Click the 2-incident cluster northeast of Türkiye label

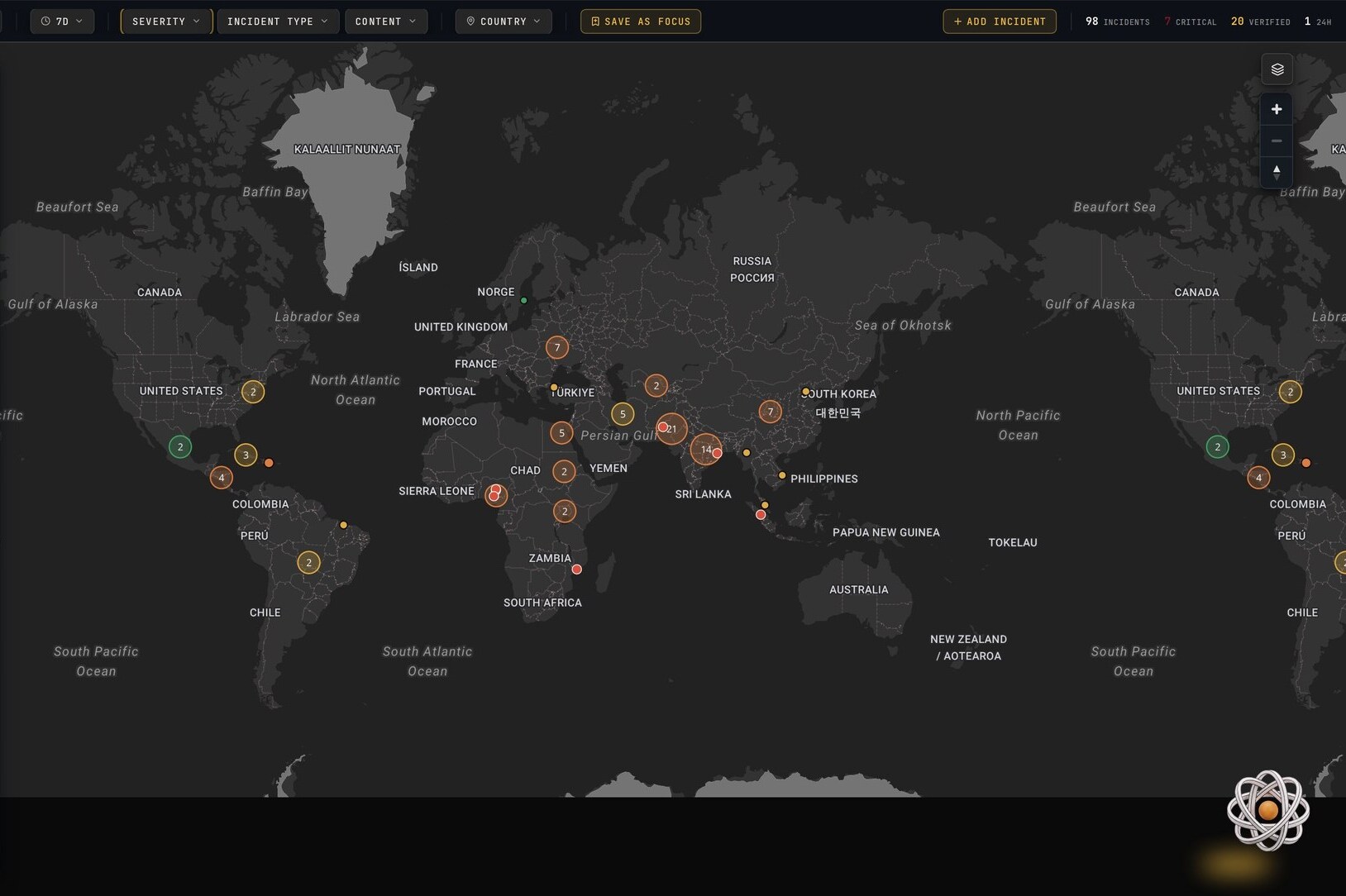pyautogui.click(x=656, y=385)
